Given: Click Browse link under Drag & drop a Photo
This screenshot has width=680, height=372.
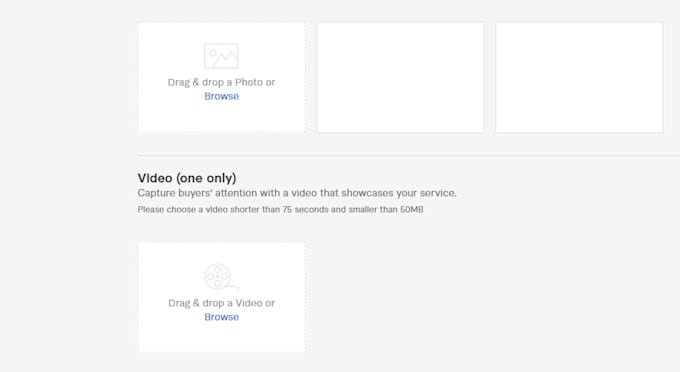Looking at the screenshot, I should pyautogui.click(x=222, y=96).
